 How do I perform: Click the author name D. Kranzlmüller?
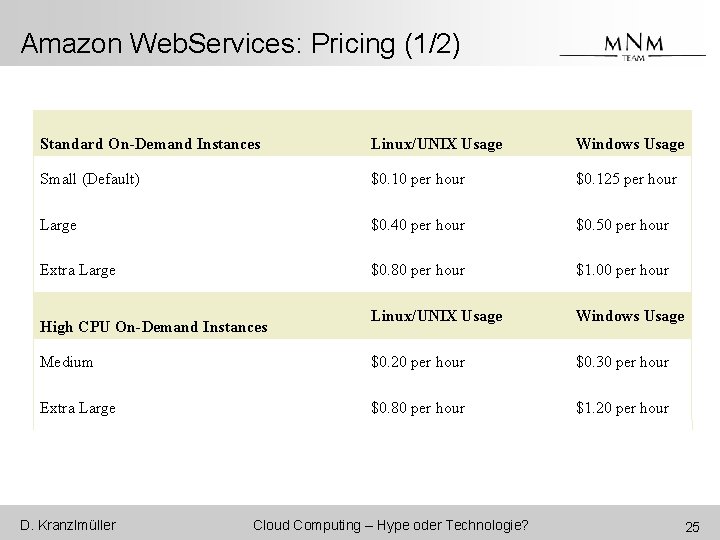(70, 525)
